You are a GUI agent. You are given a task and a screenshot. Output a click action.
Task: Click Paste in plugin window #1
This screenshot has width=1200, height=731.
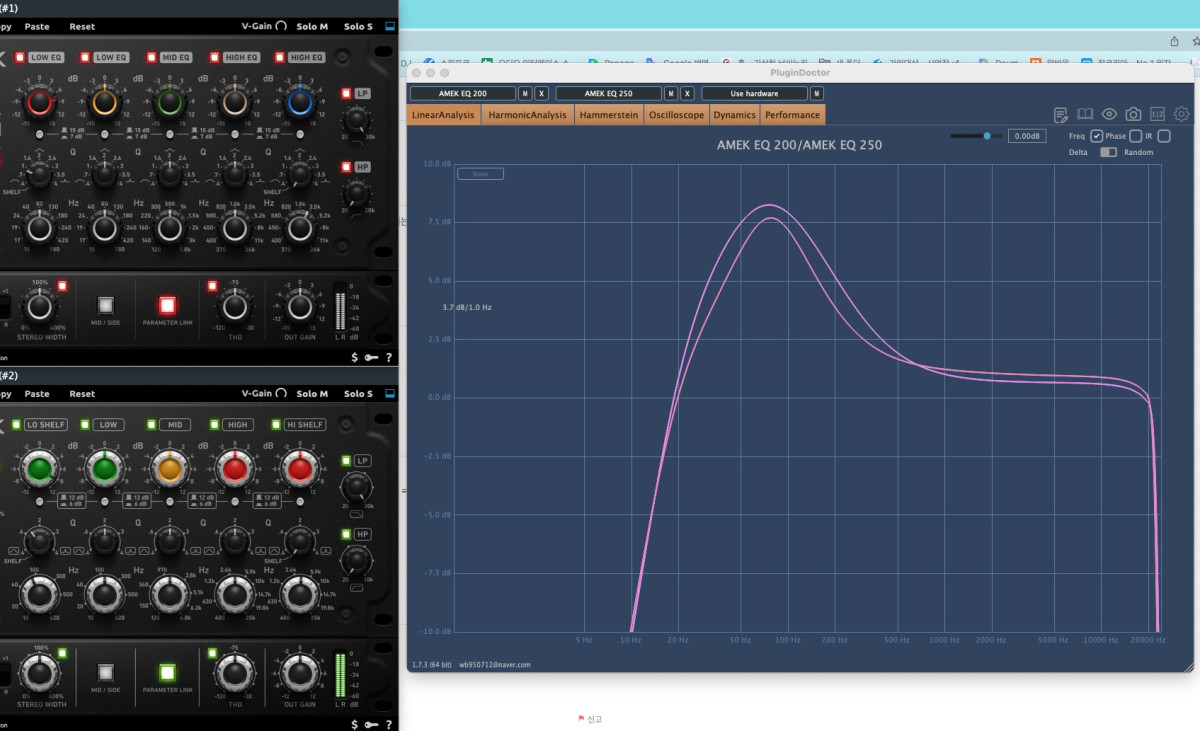[x=37, y=27]
